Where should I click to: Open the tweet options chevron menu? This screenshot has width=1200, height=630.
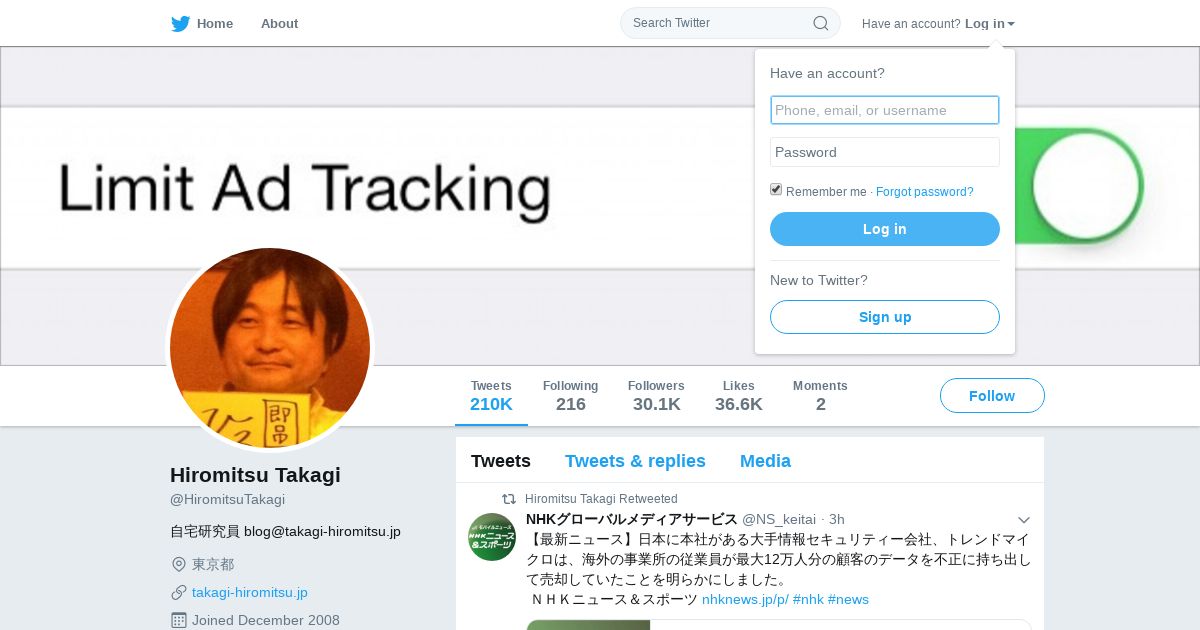[x=1024, y=520]
